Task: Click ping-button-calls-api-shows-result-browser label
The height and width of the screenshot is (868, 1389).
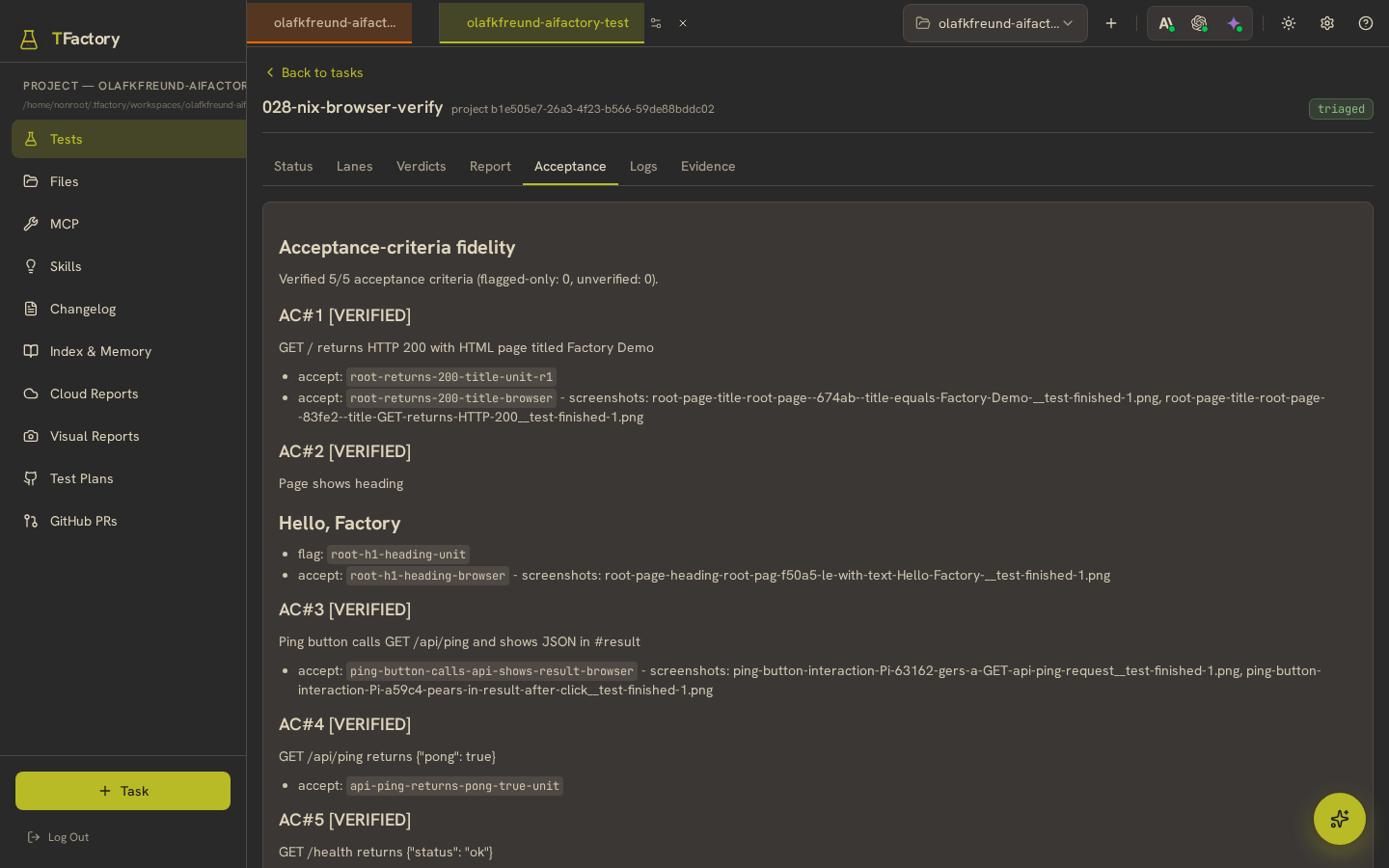Action: tap(492, 671)
